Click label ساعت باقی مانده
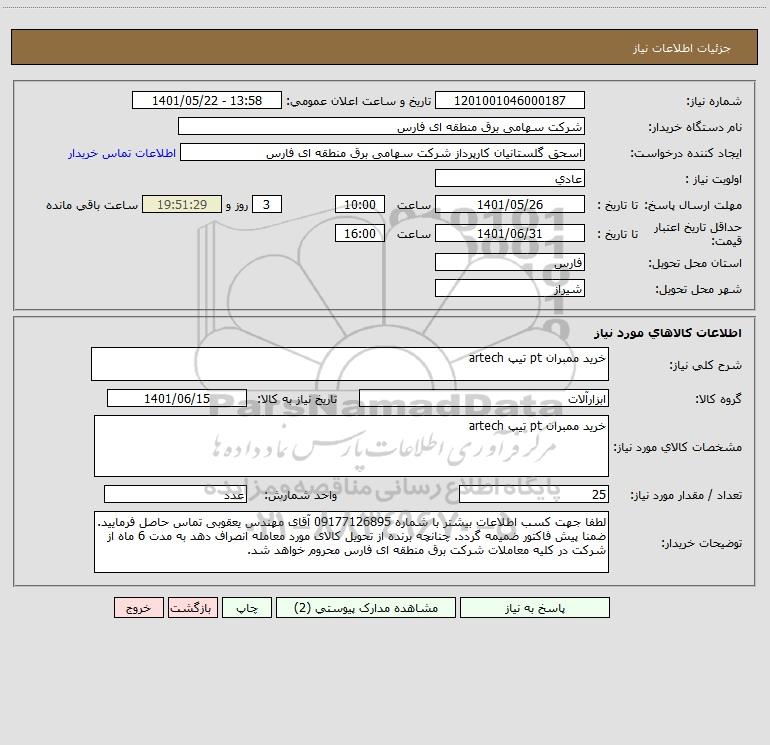Screen dimensions: 770x745 tap(92, 205)
